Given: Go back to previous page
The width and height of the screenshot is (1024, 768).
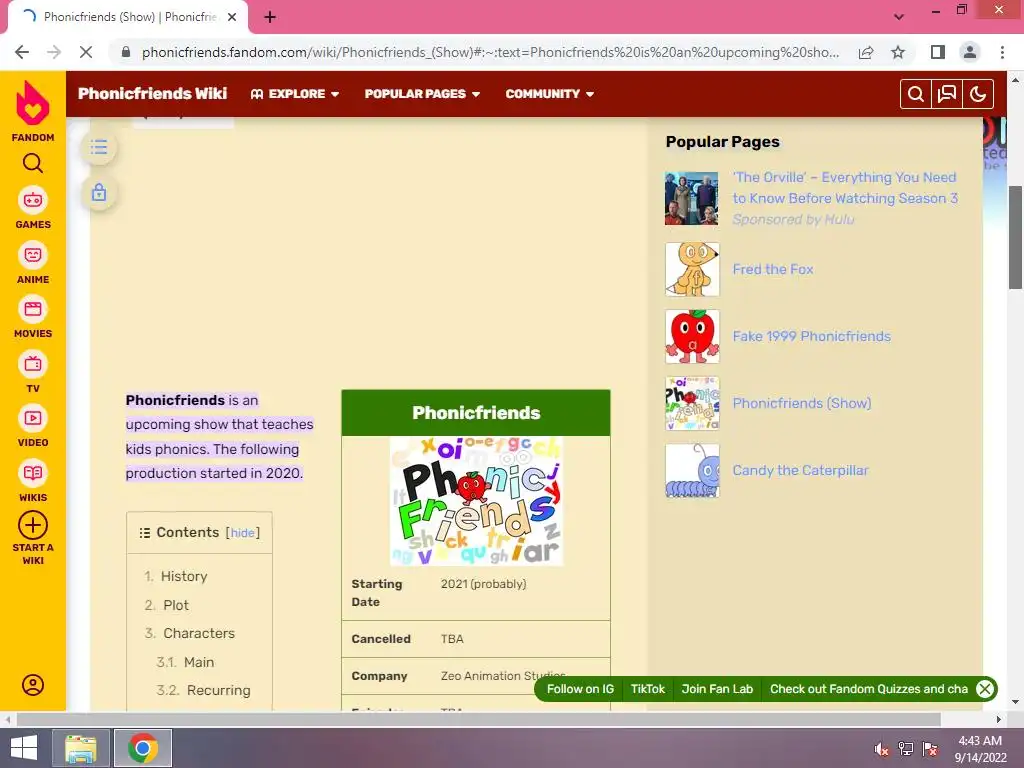Looking at the screenshot, I should coord(22,52).
